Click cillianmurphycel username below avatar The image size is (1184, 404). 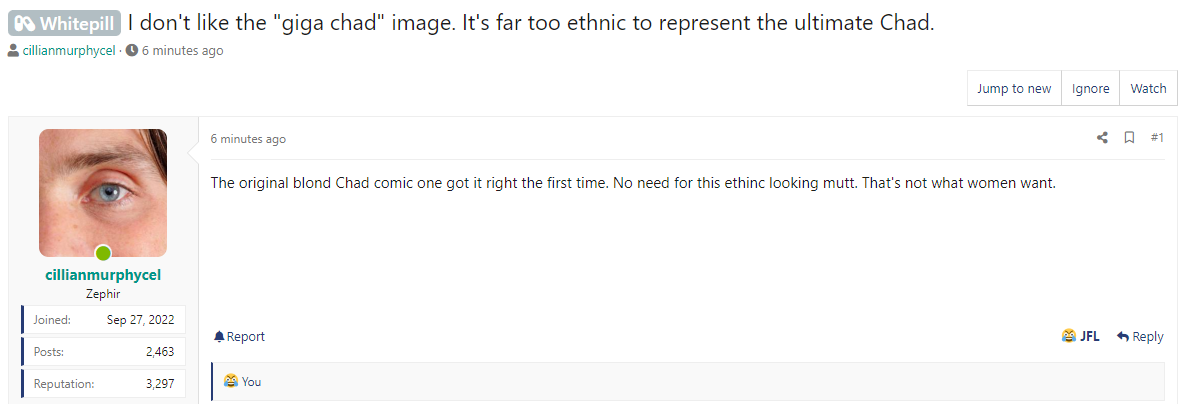pos(103,275)
